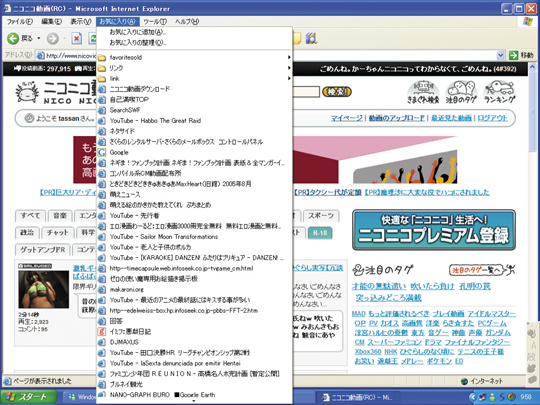Click the IE icon of favorite makaroni.org
Image resolution: width=540 pixels, height=405 pixels.
[102, 290]
